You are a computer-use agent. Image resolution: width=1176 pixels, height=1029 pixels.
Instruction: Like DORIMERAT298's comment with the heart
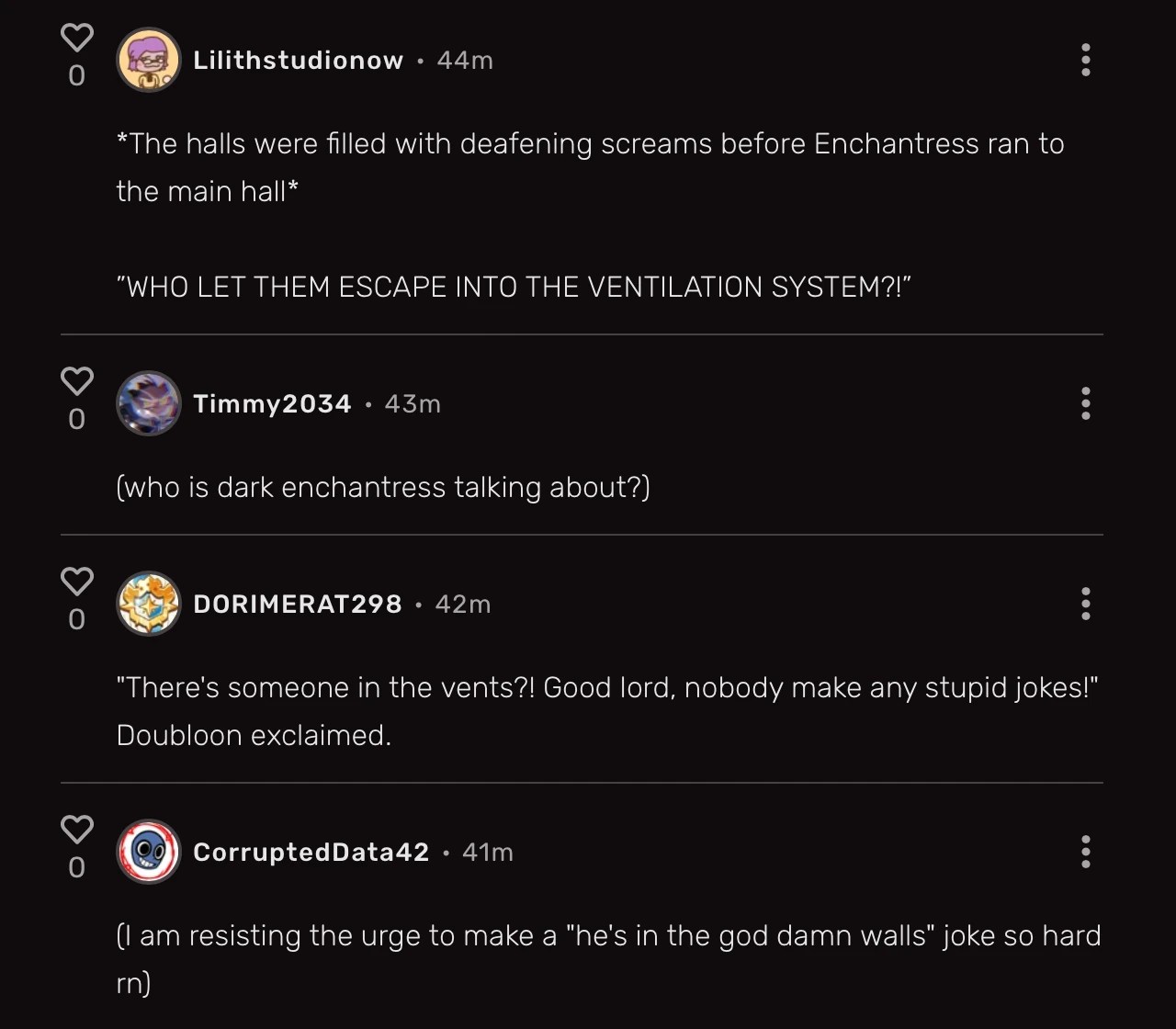pyautogui.click(x=77, y=581)
